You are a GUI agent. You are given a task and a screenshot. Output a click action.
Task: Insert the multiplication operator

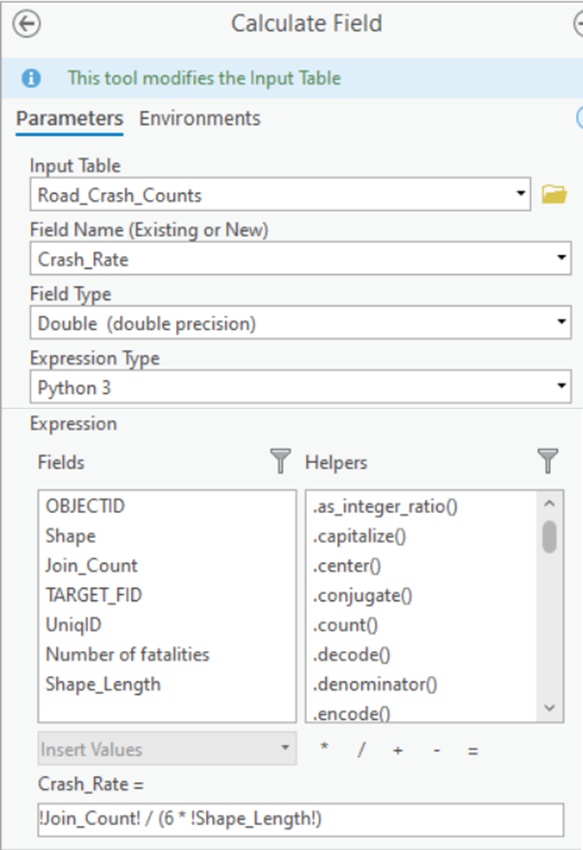tap(324, 748)
